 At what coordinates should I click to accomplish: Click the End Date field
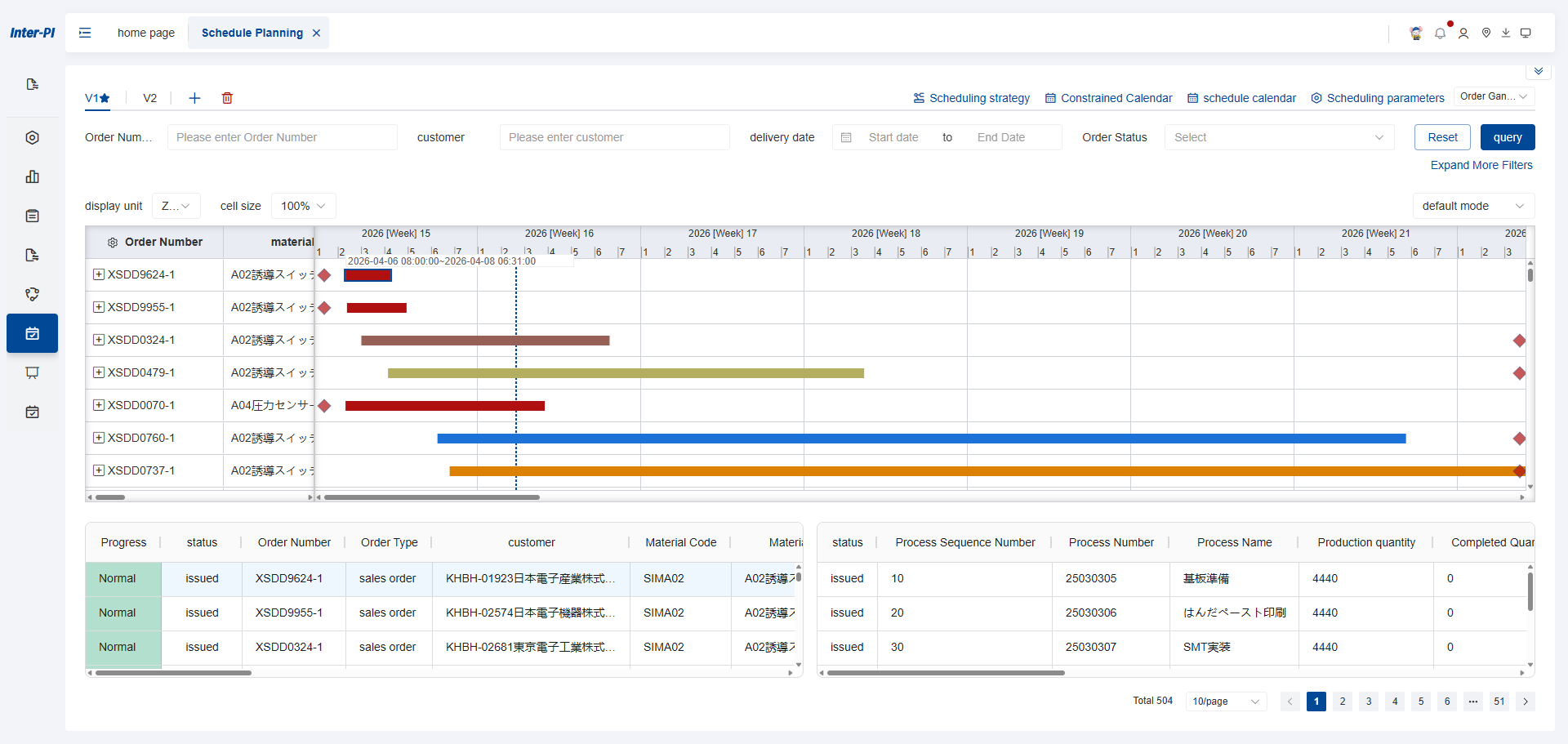[1001, 137]
